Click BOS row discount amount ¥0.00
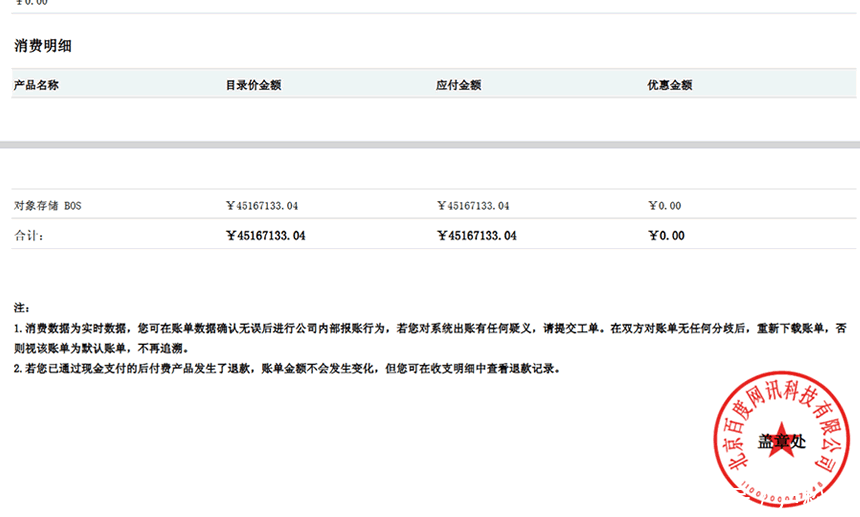The width and height of the screenshot is (860, 517). pyautogui.click(x=664, y=206)
